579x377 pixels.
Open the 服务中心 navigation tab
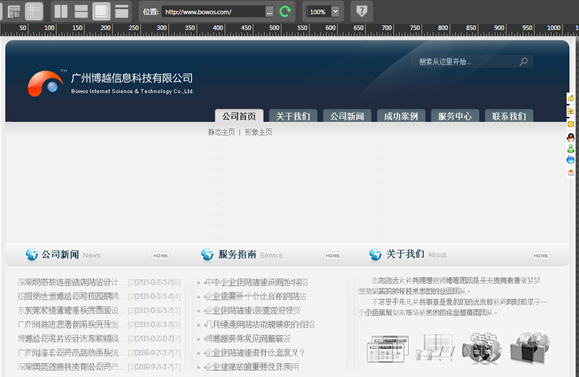tap(455, 116)
